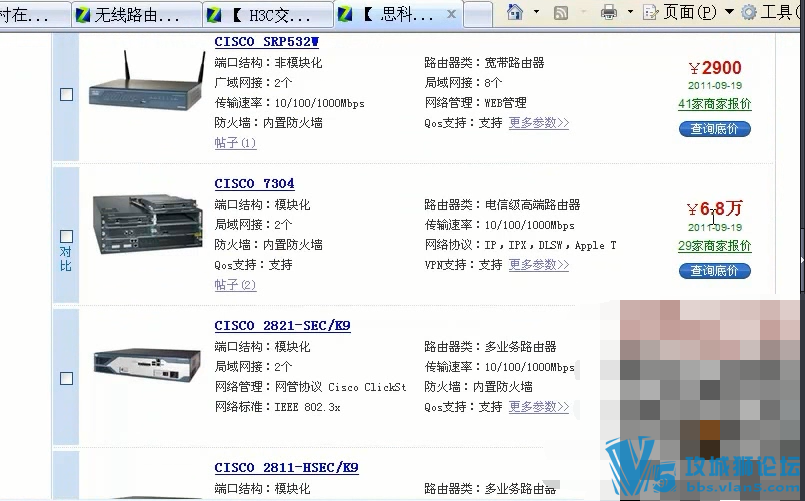This screenshot has width=805, height=501.
Task: Click 更多参数 for CISCO 2821-SEC/K9
Action: tap(539, 407)
